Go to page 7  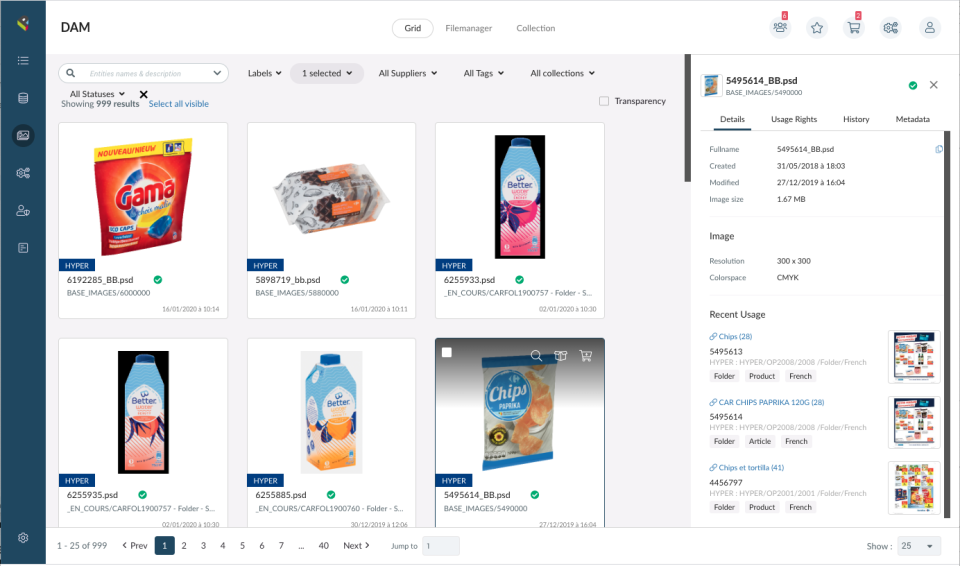point(281,546)
